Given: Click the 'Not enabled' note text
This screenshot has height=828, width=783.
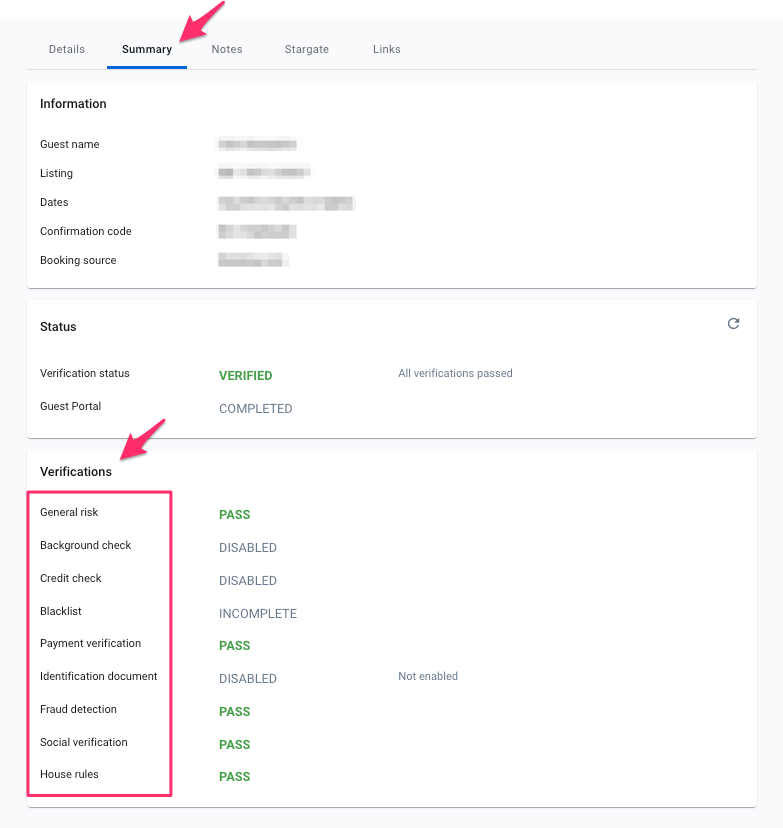Looking at the screenshot, I should point(427,677).
